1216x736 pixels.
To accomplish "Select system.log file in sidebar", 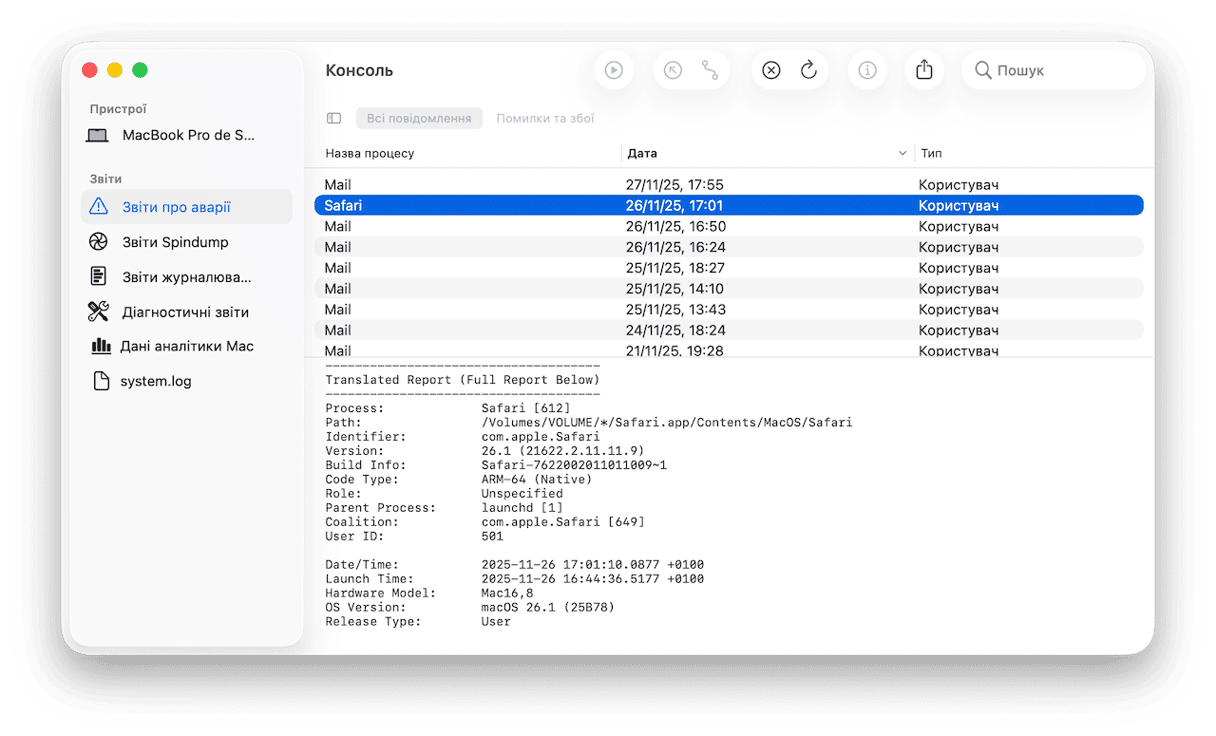I will (155, 381).
